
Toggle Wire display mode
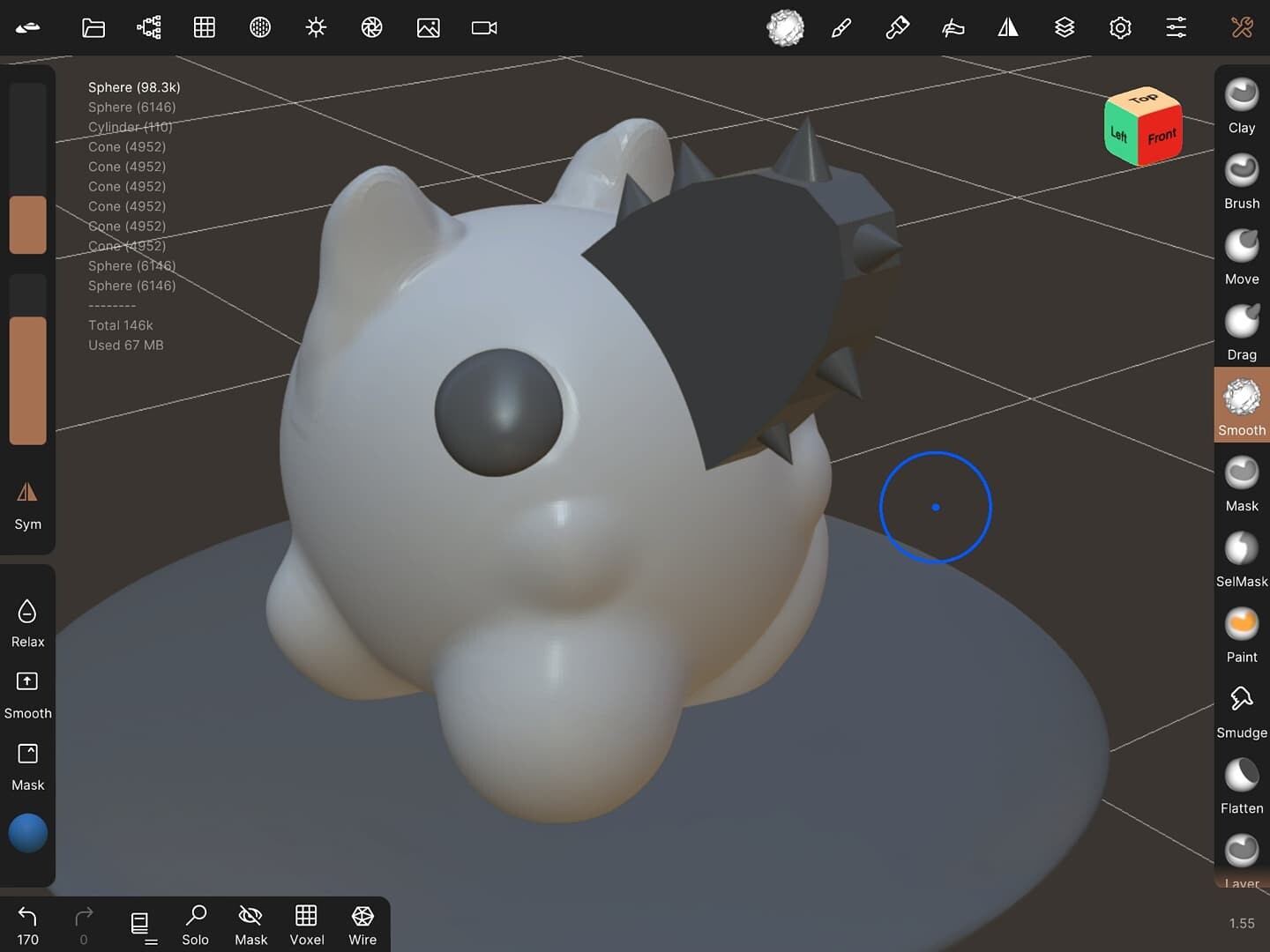[362, 924]
